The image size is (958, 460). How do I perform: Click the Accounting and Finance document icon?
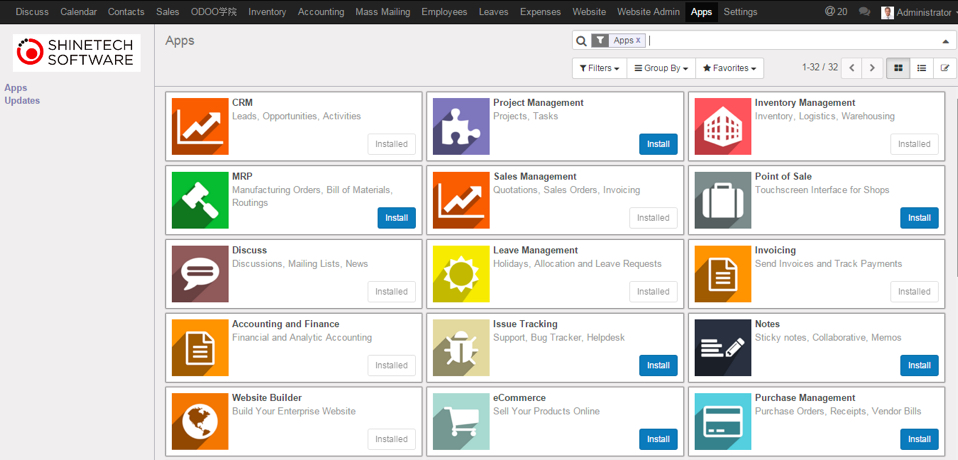click(200, 348)
